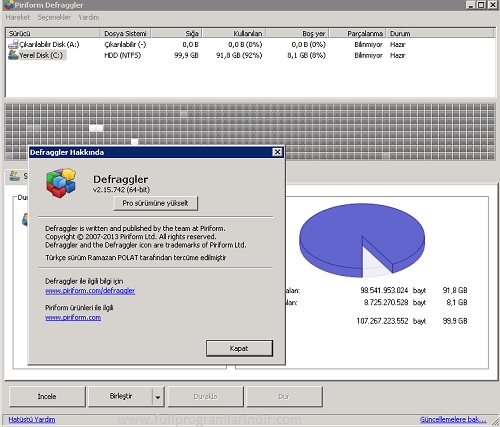The width and height of the screenshot is (500, 427).
Task: Click the drive icon on the partially hidden tab
Action: coord(14,176)
